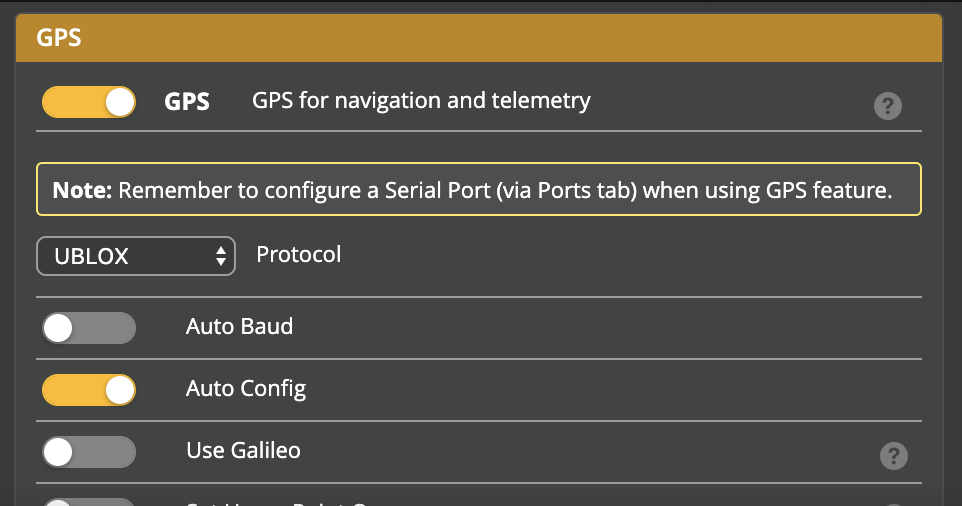Click the bold "Note:" word
962x506 pixels.
coord(82,190)
